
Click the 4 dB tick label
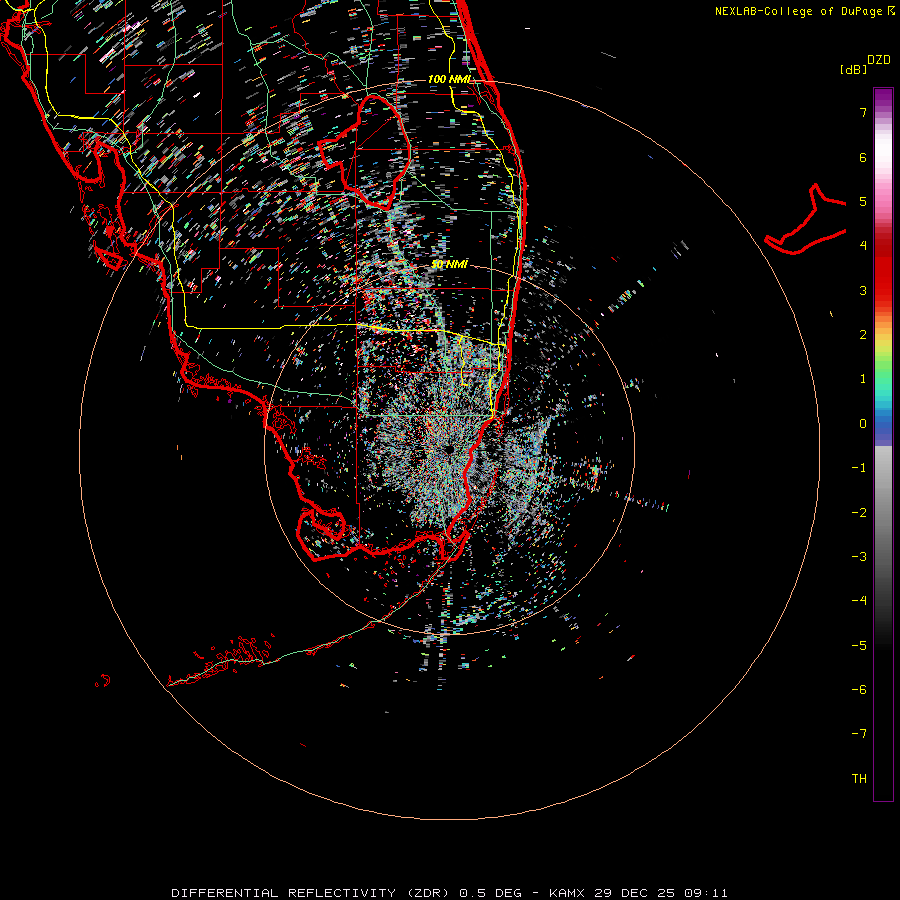(863, 246)
